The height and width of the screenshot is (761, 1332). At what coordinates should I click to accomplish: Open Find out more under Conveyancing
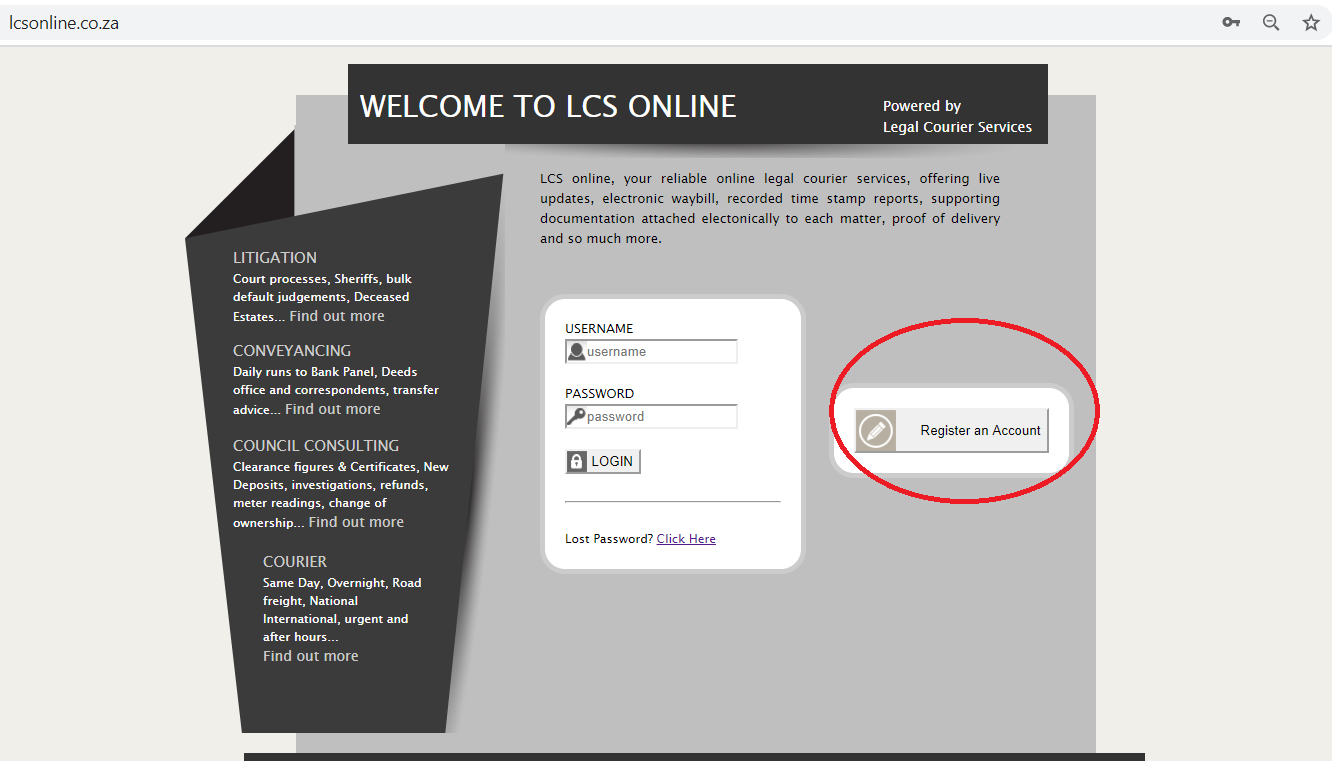pos(333,409)
